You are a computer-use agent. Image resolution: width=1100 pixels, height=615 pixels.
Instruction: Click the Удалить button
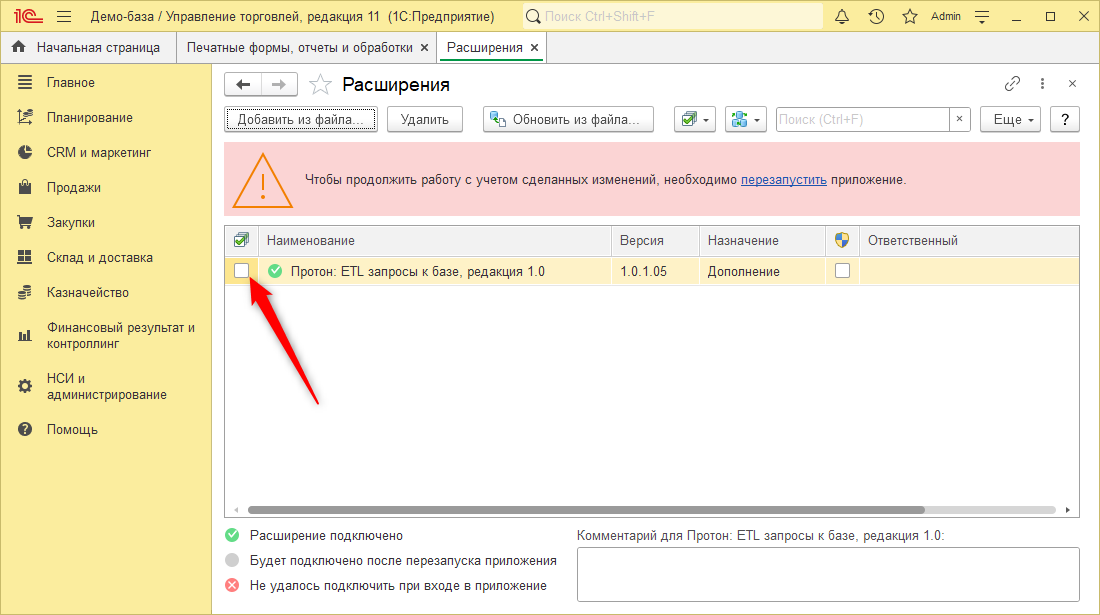coord(424,119)
